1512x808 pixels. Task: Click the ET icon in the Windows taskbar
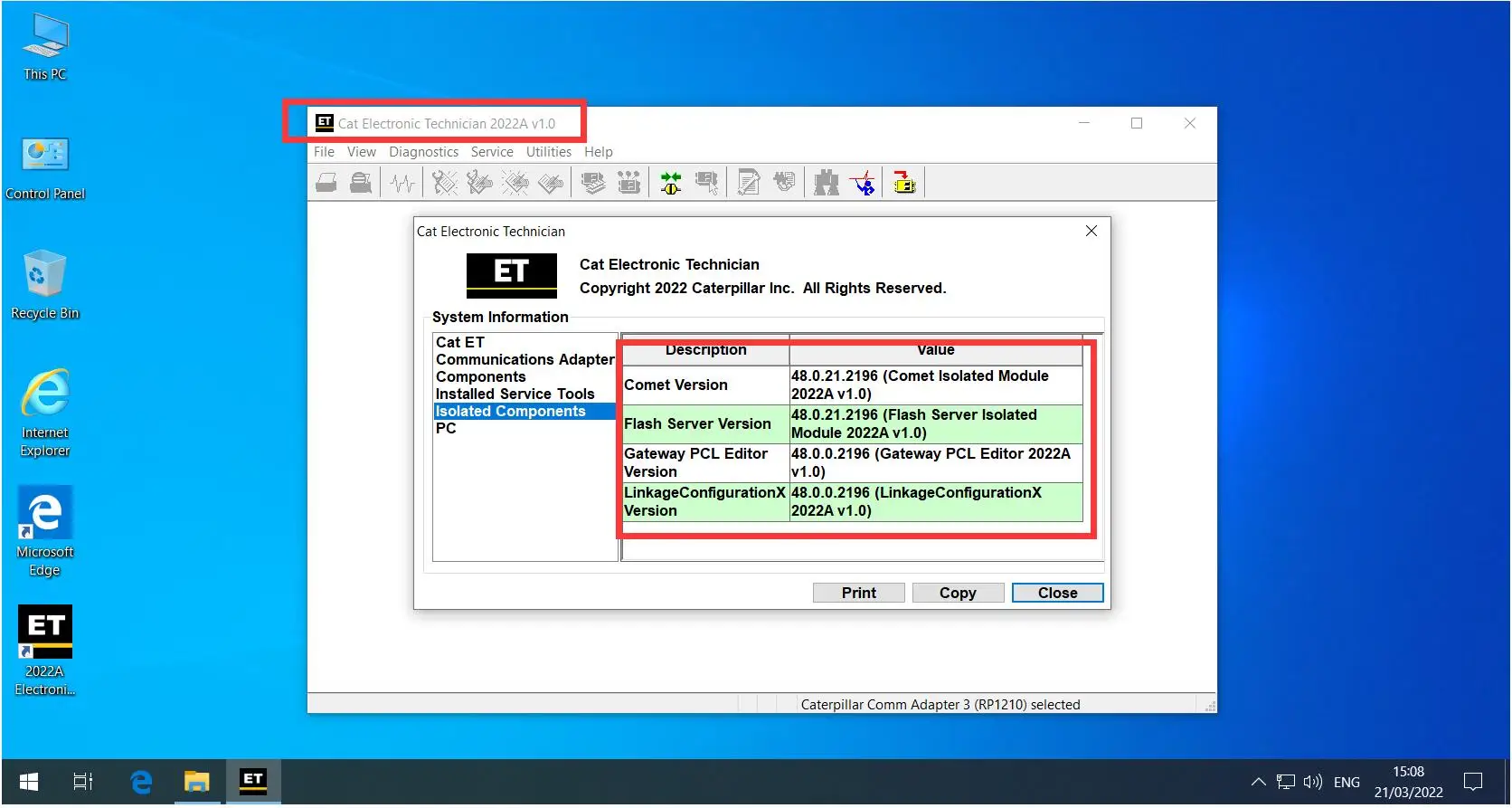[252, 781]
